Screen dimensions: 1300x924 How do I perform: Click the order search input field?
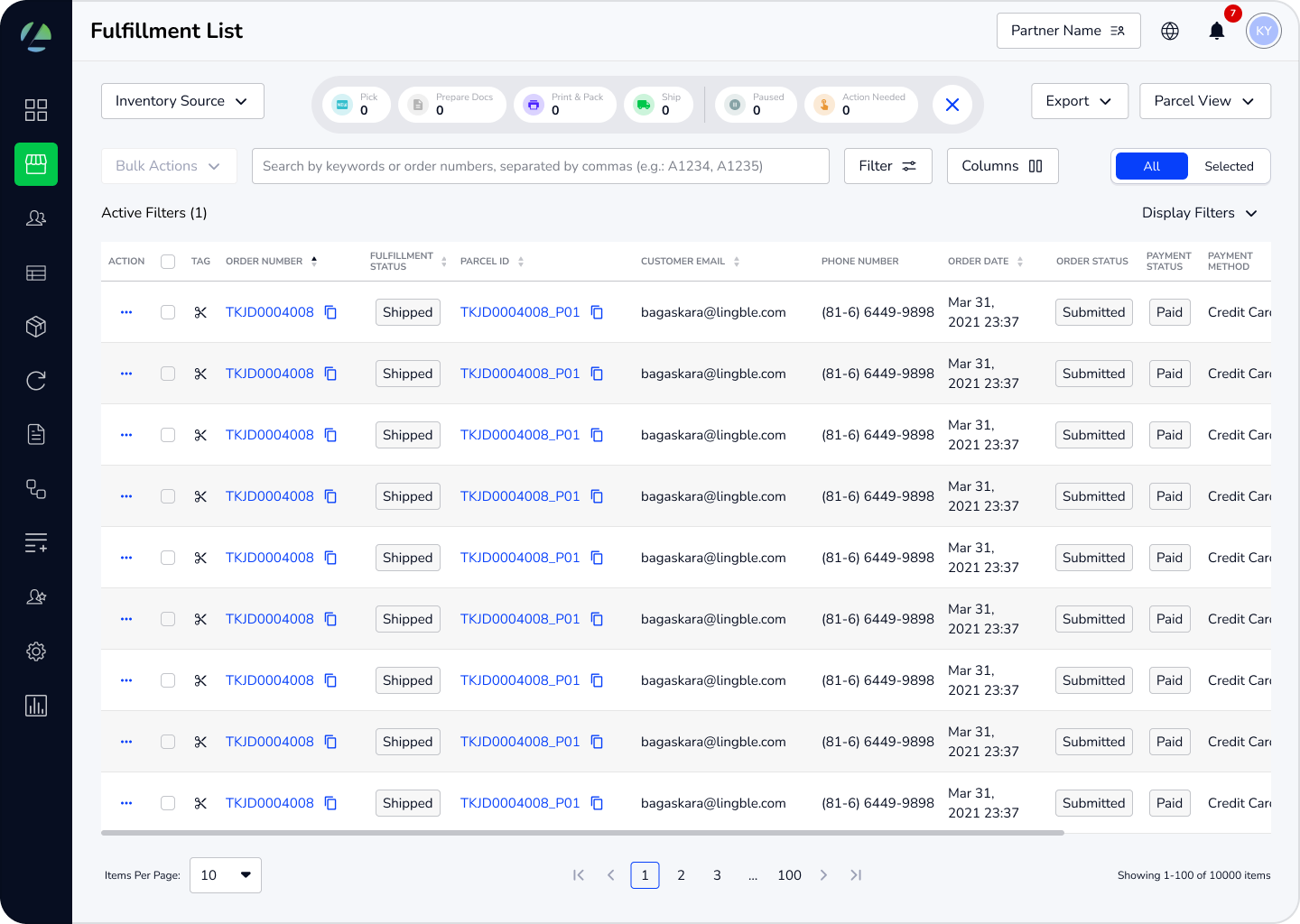pos(540,166)
